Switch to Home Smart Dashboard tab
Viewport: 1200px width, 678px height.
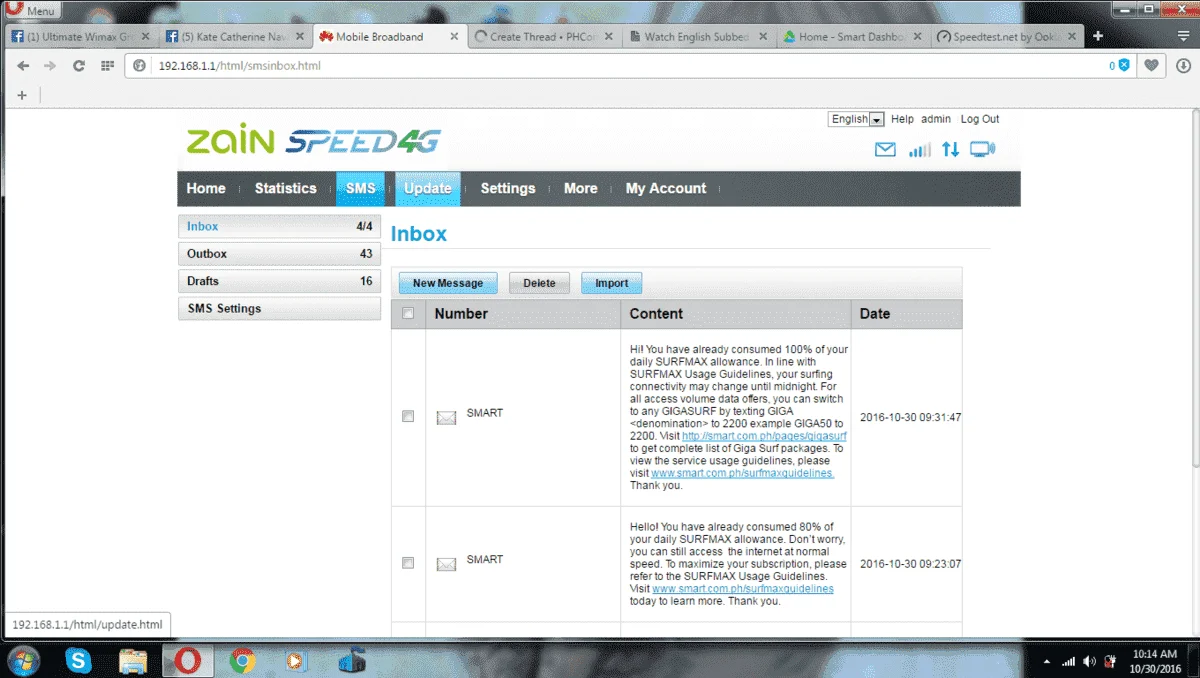(853, 37)
